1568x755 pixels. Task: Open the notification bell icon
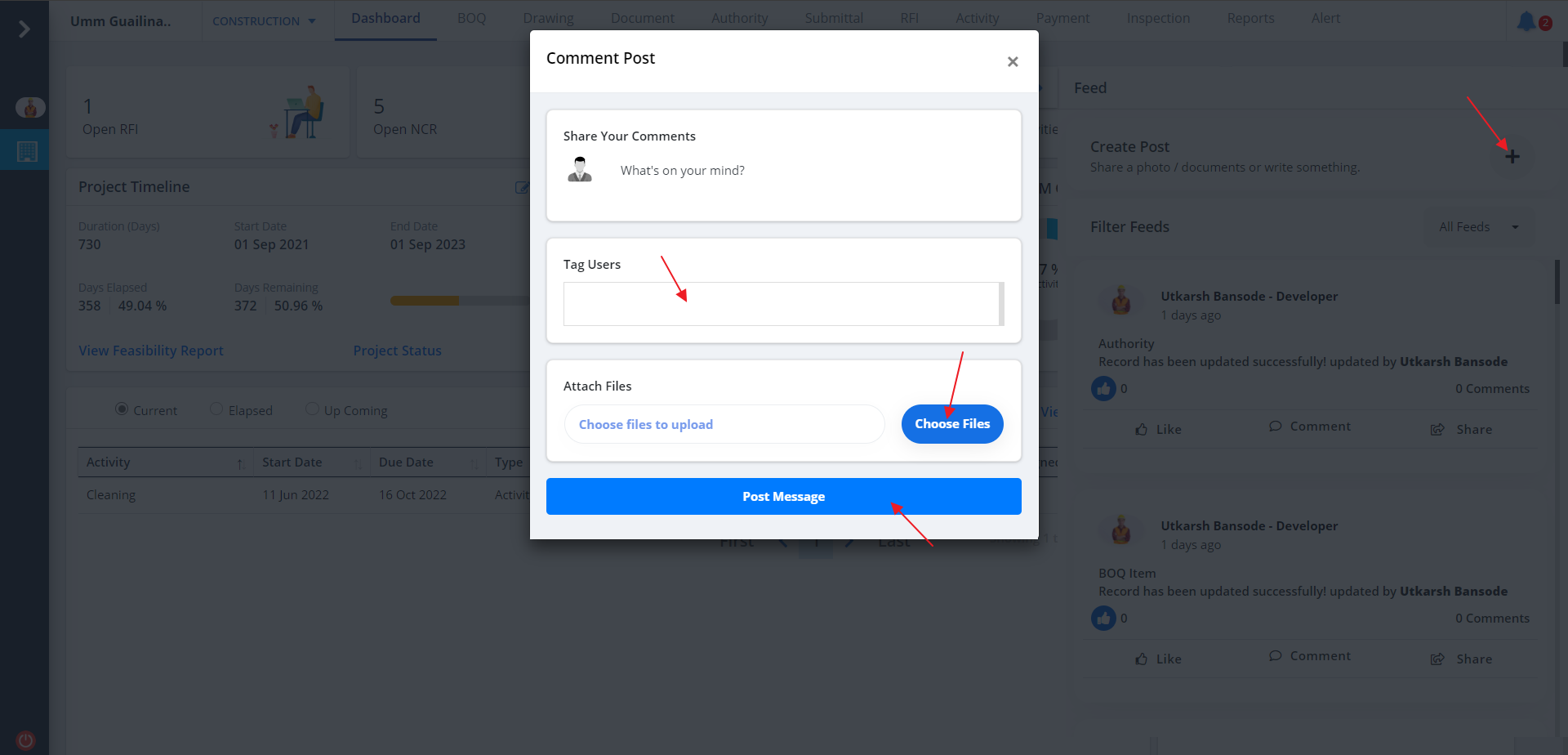tap(1526, 21)
